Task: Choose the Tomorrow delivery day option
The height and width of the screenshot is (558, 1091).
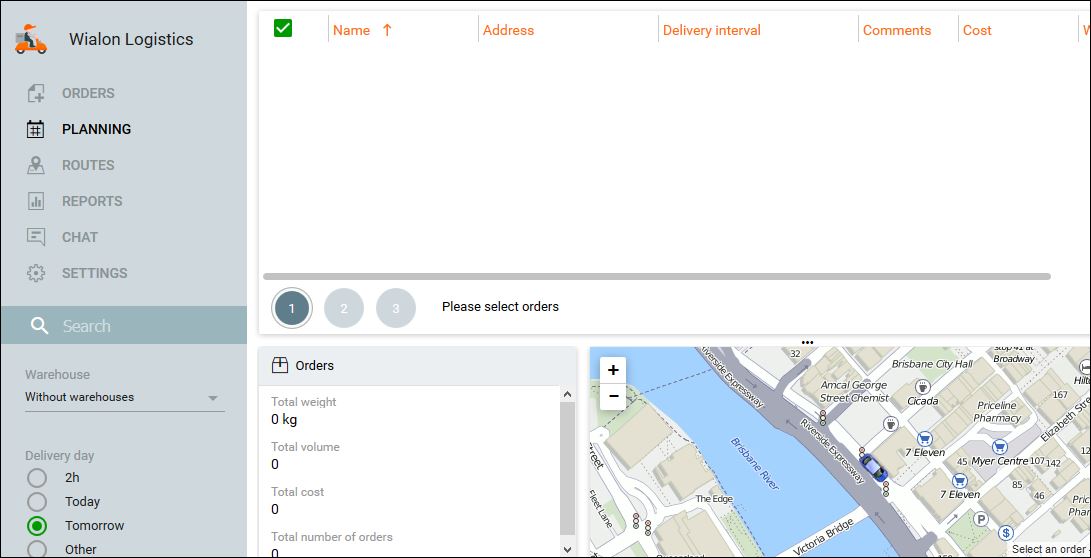Action: (x=37, y=526)
